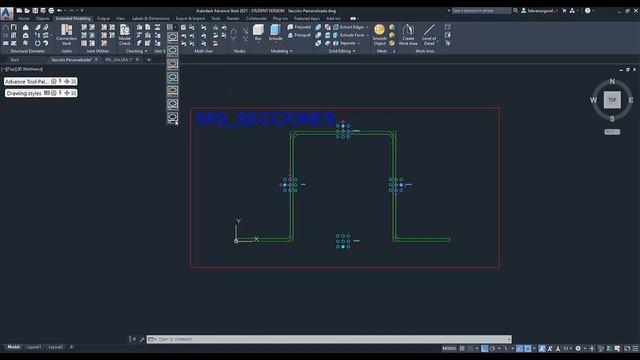Click the status bar customization menu icon
Screen dimensions: 640x360
tap(635, 349)
